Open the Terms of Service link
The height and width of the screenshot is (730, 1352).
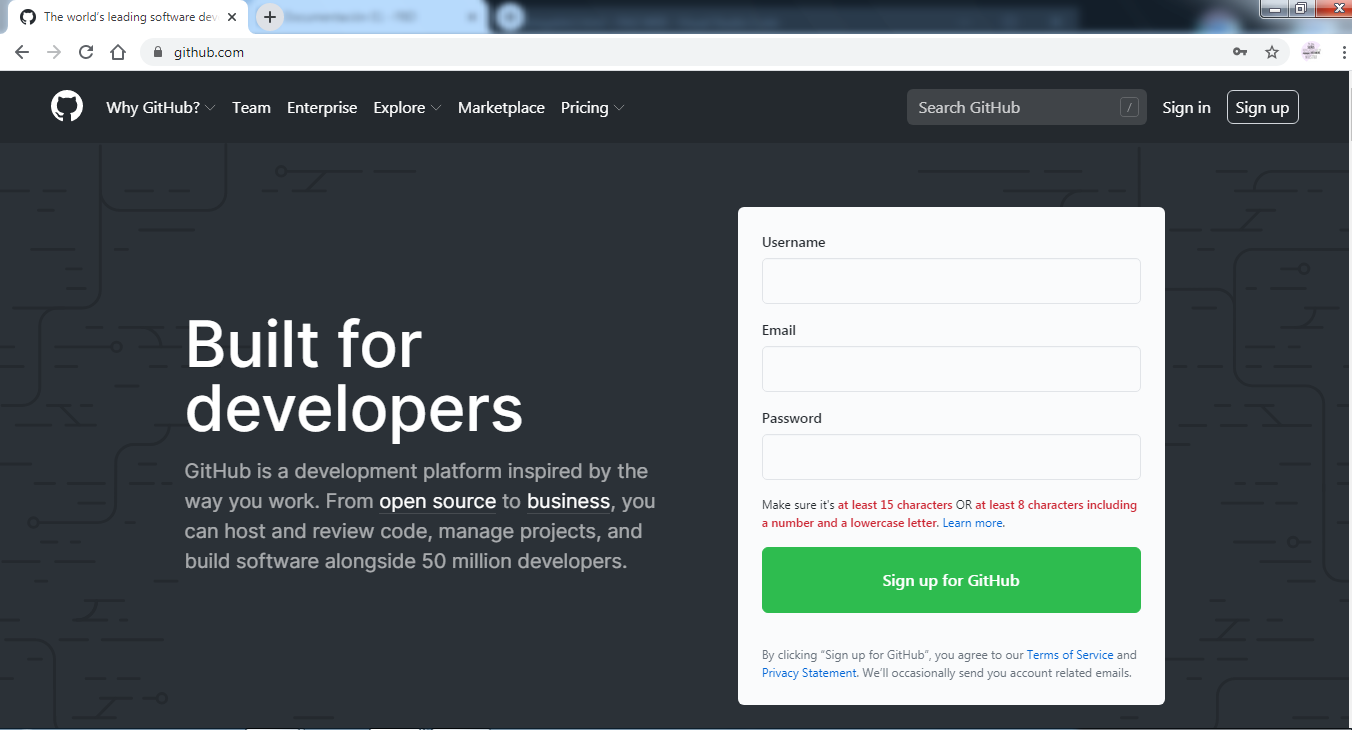coord(1070,655)
